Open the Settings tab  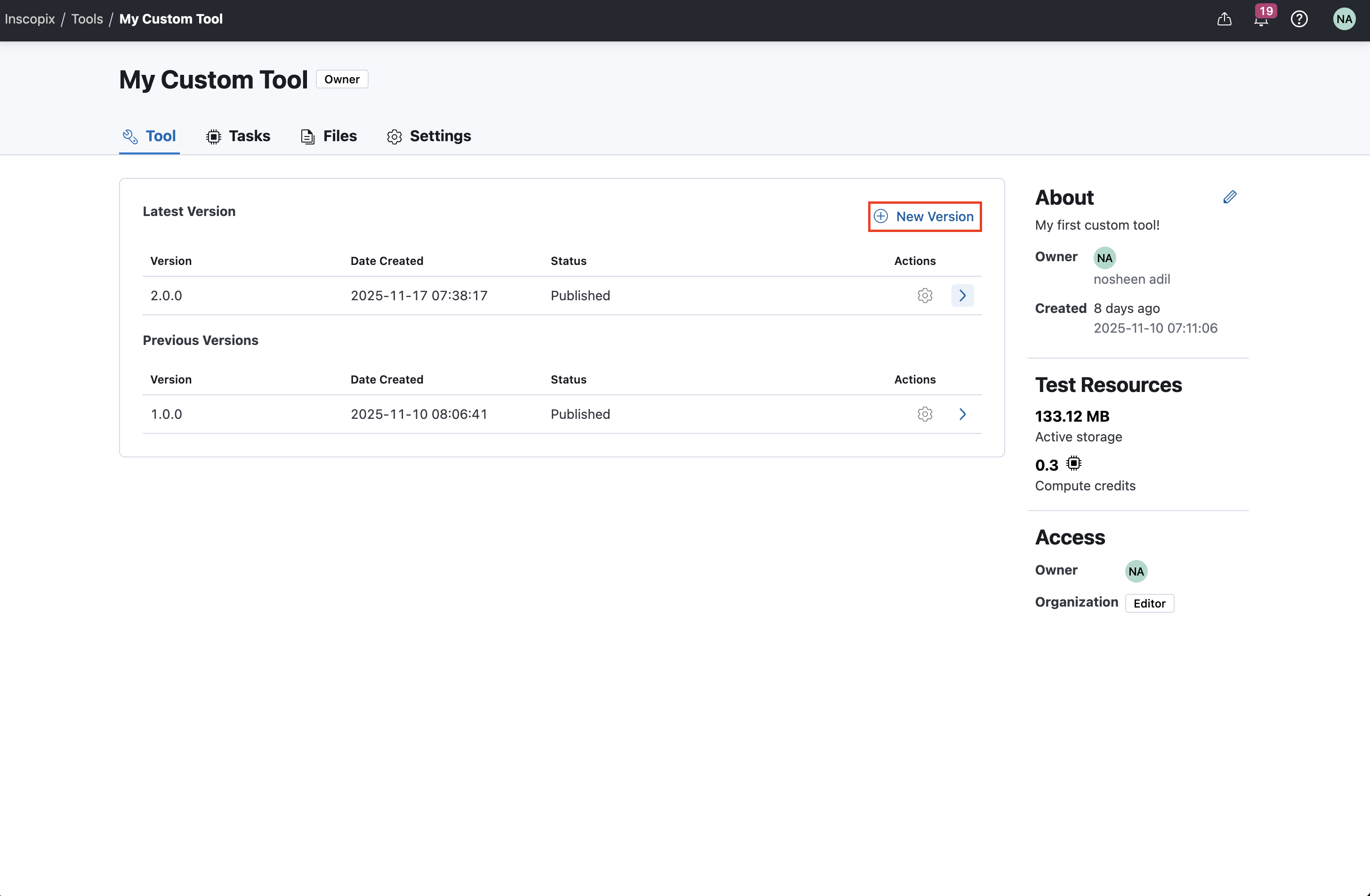[429, 136]
